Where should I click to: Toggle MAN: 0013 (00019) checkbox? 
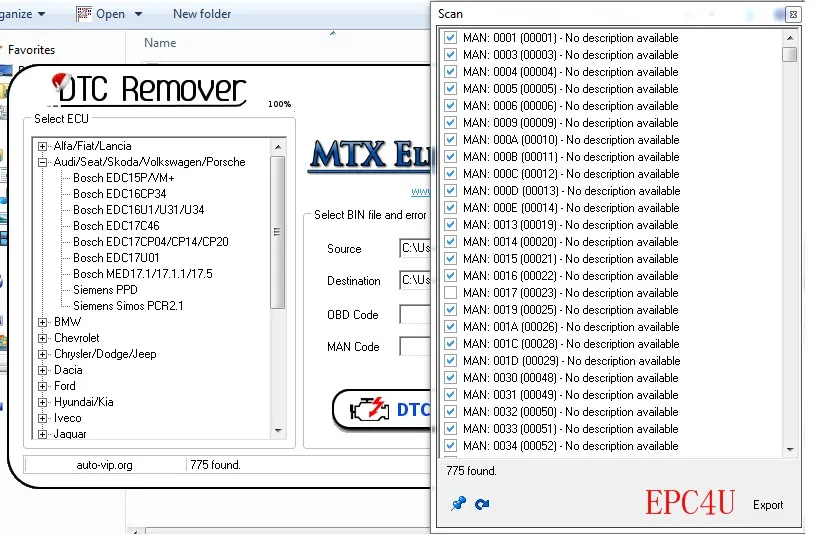[450, 224]
